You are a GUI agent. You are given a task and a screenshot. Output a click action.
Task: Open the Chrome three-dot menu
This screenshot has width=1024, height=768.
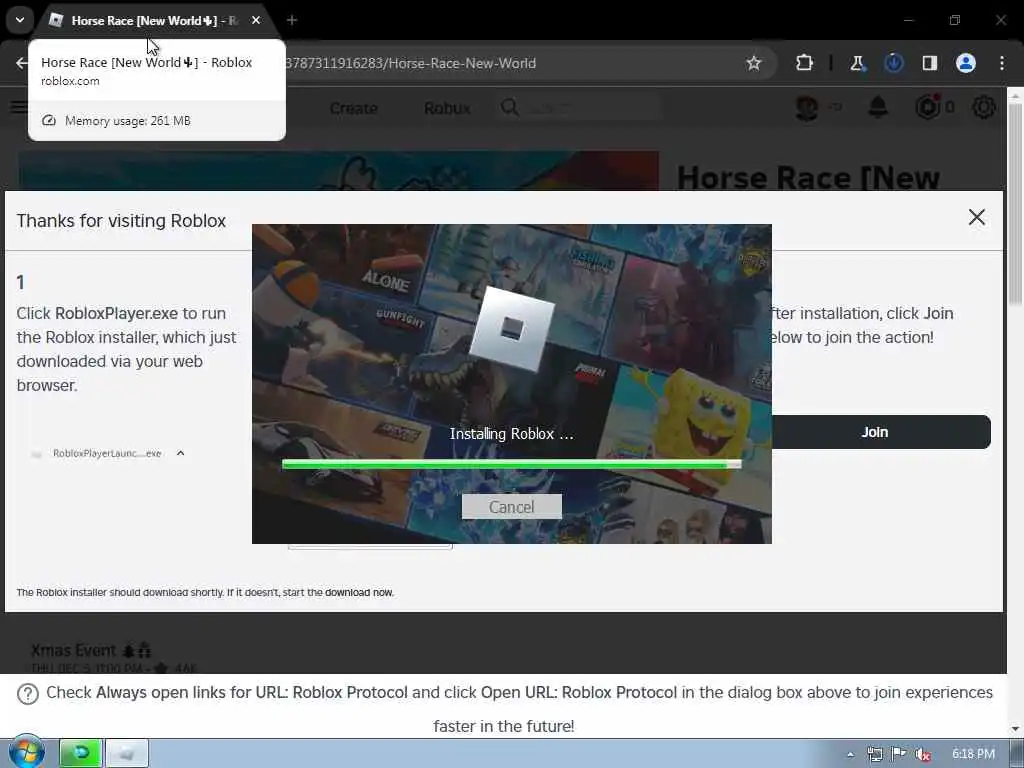click(x=1002, y=63)
